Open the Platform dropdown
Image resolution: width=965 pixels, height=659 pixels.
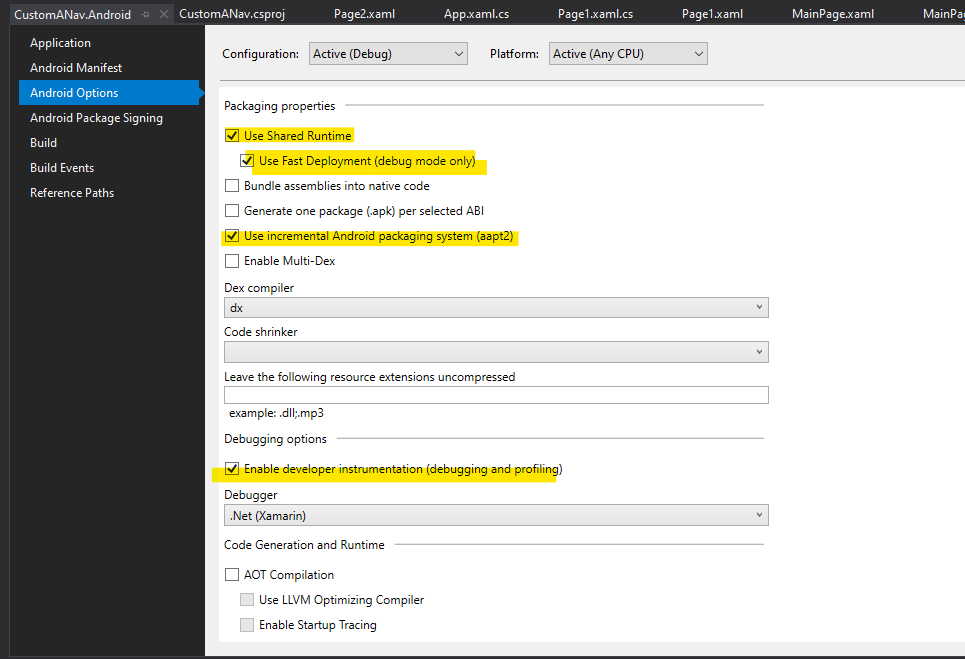[x=628, y=54]
